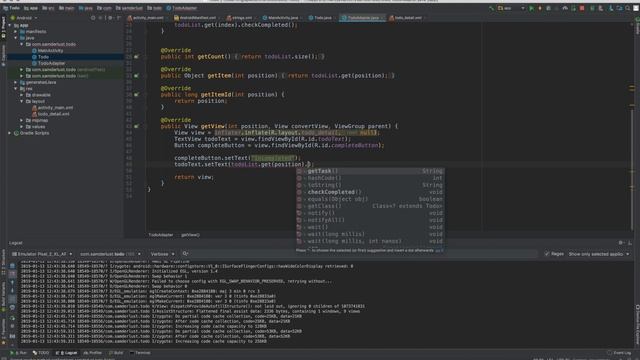Open the com.sanderlust.todo process dropdown in Logcat

click(x=110, y=254)
